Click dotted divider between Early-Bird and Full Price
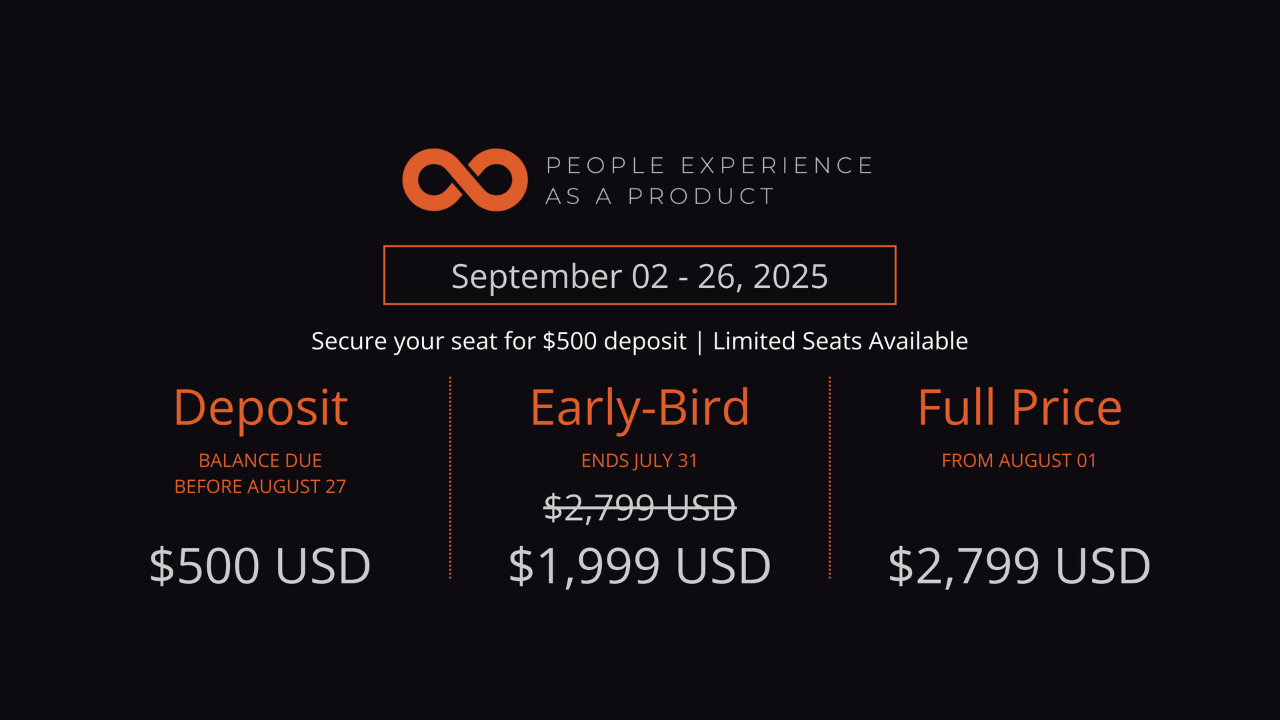The width and height of the screenshot is (1280, 720). point(830,478)
